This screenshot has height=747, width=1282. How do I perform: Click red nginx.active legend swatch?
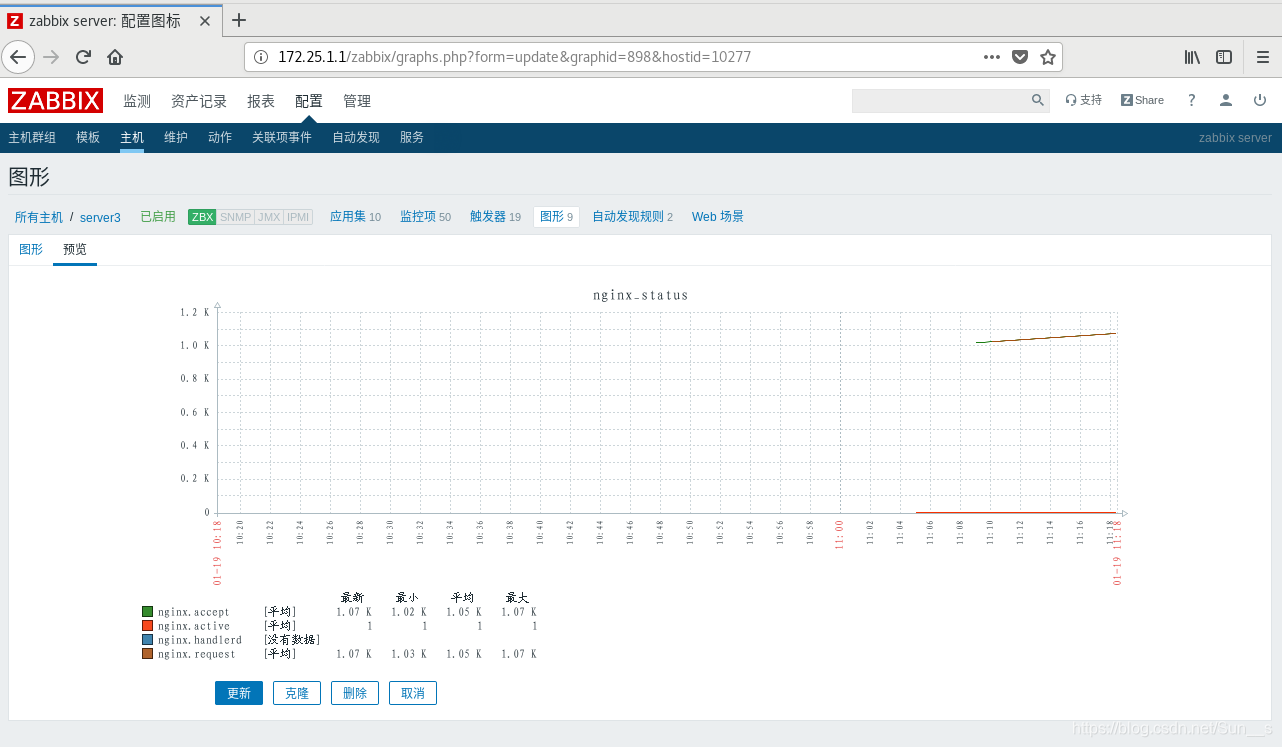click(148, 626)
